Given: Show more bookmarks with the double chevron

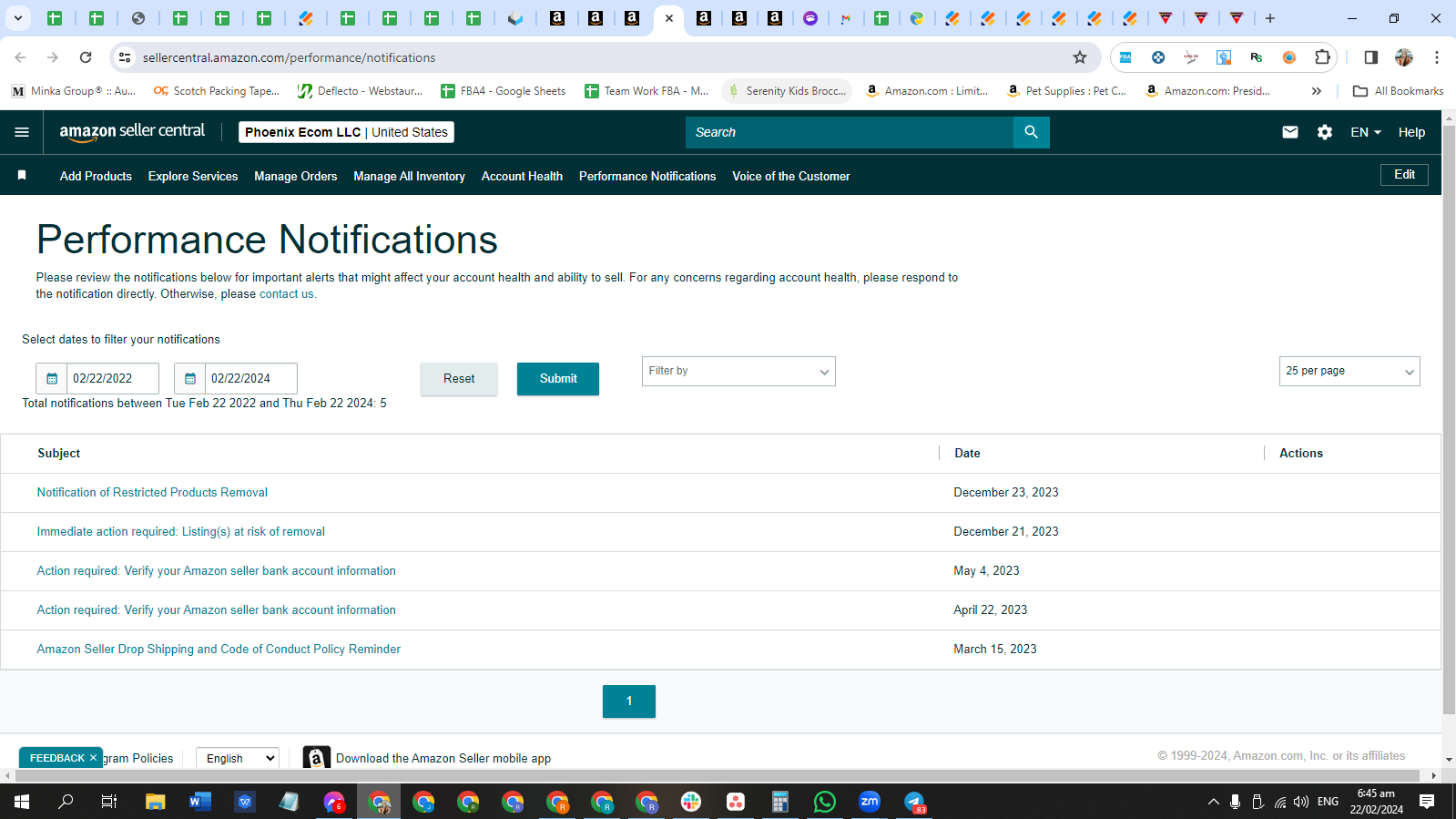Looking at the screenshot, I should (1316, 91).
